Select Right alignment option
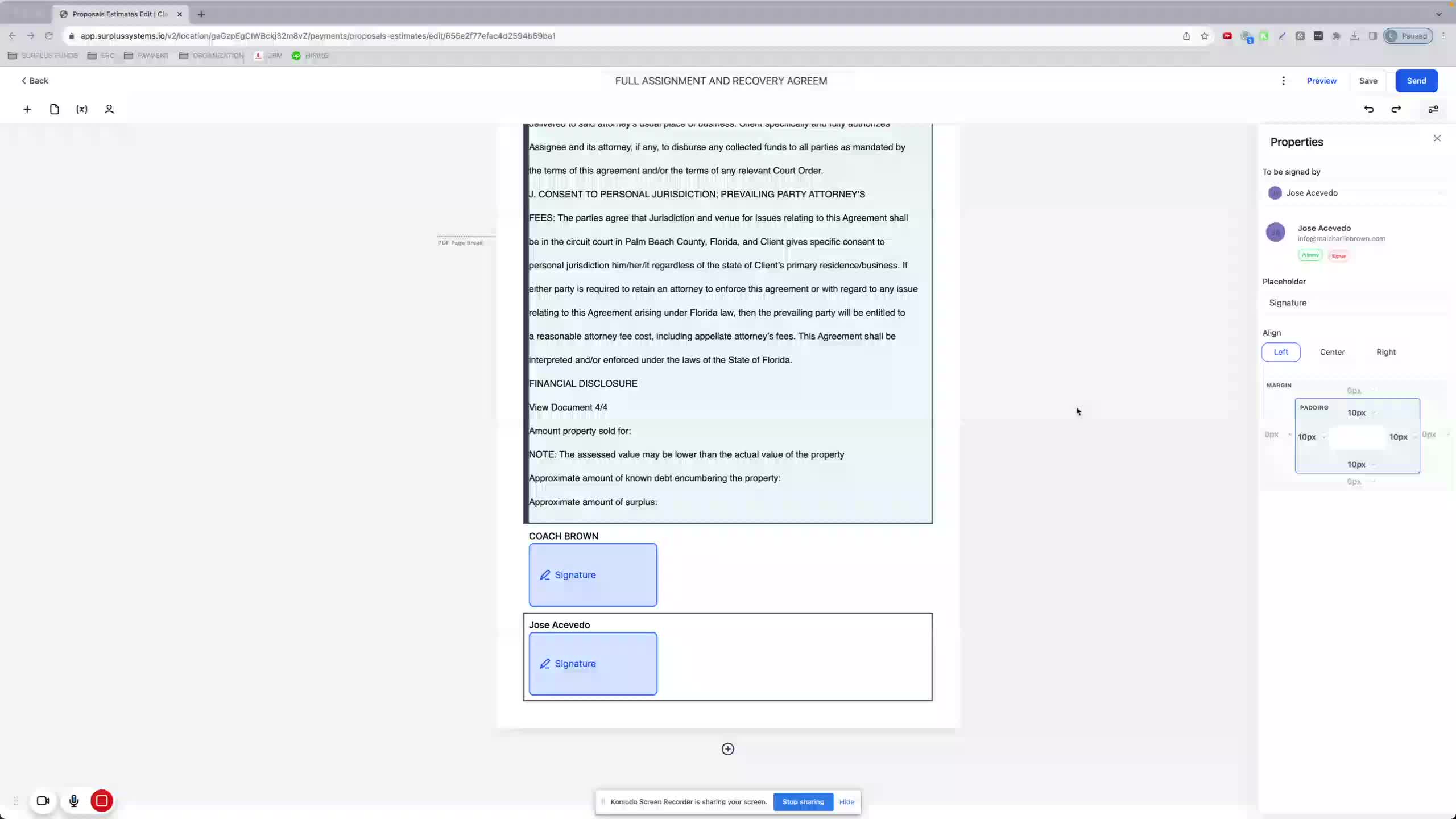The height and width of the screenshot is (819, 1456). click(1385, 352)
